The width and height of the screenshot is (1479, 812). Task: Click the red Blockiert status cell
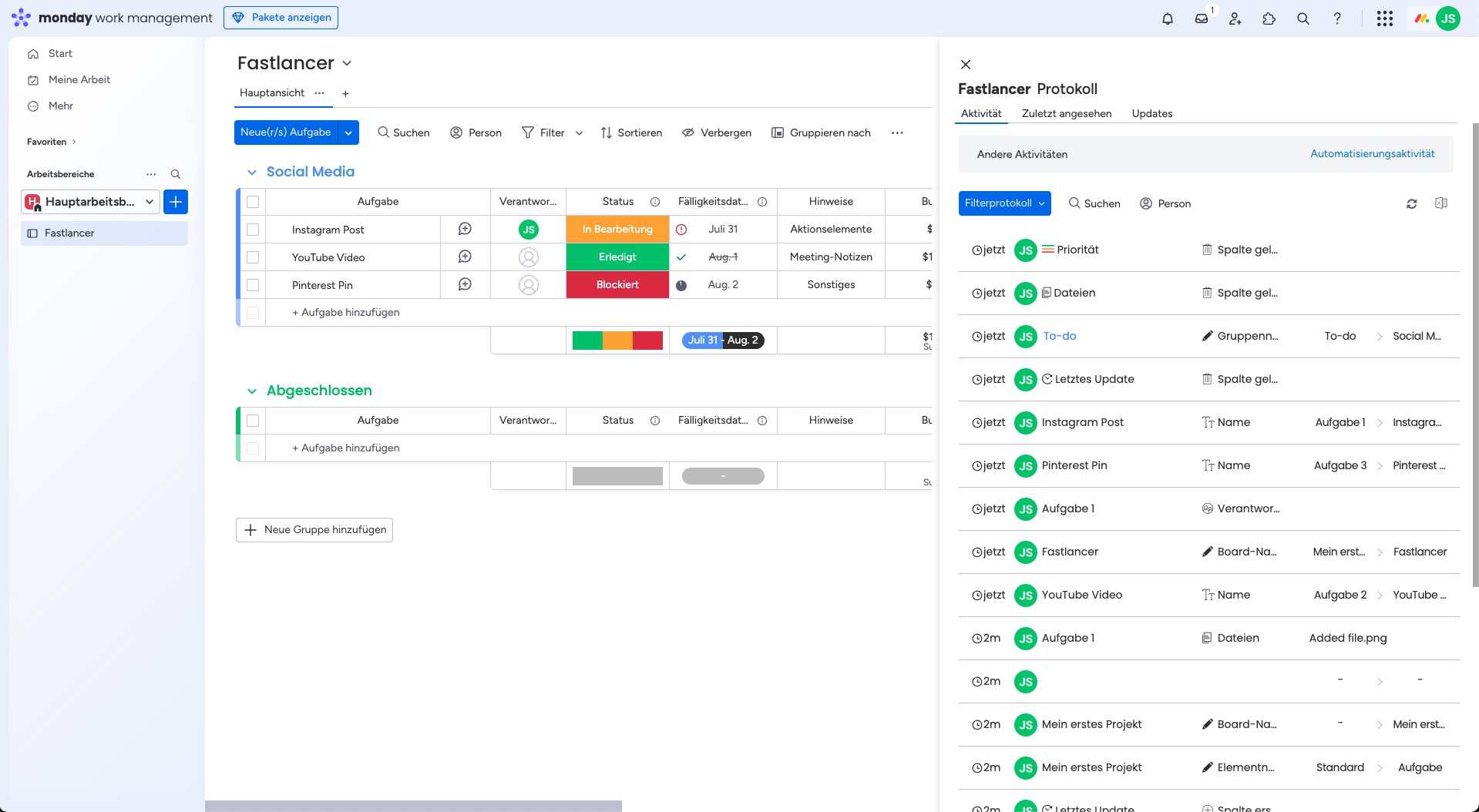tap(617, 285)
